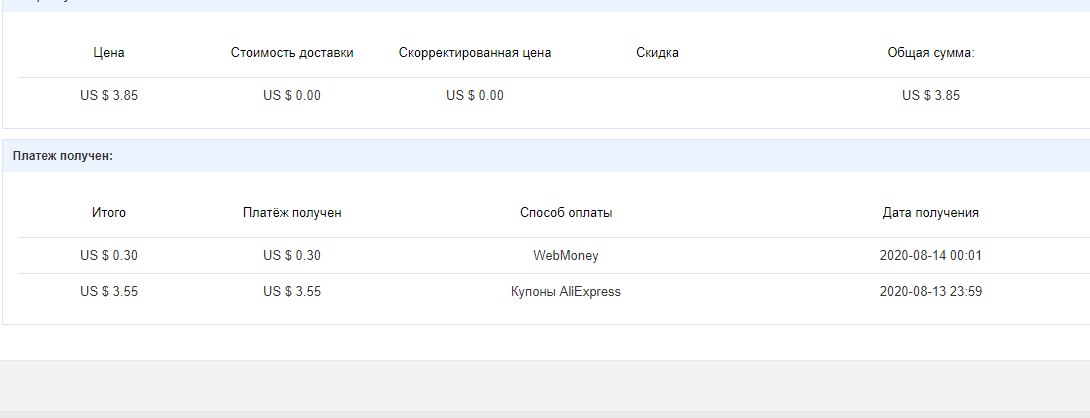1090x418 pixels.
Task: Select the "Платёж получен" column header
Action: pyautogui.click(x=292, y=213)
